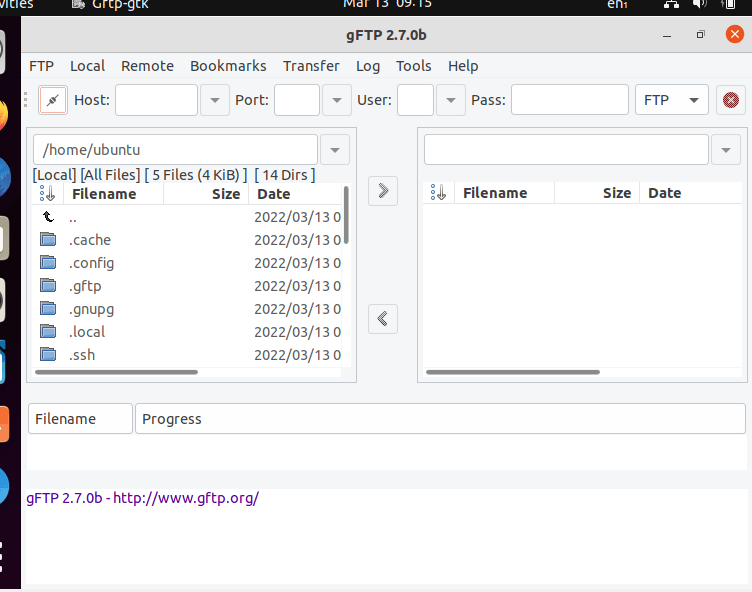This screenshot has width=752, height=592.
Task: Select the '.config' filename
Action: 91,262
